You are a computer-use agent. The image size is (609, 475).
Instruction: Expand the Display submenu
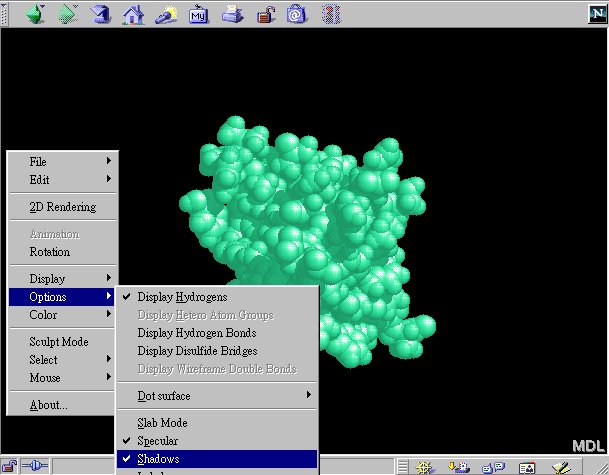point(63,279)
